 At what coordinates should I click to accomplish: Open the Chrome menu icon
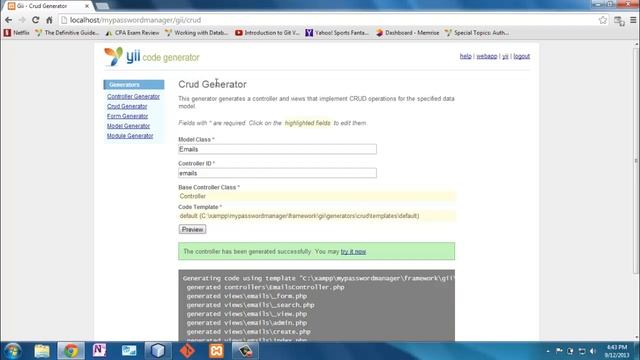coord(633,20)
